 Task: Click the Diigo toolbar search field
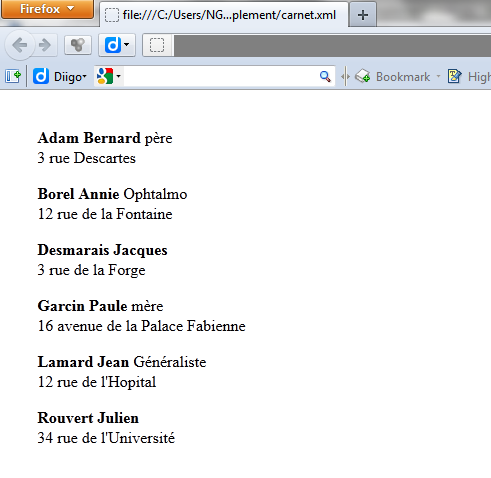220,76
